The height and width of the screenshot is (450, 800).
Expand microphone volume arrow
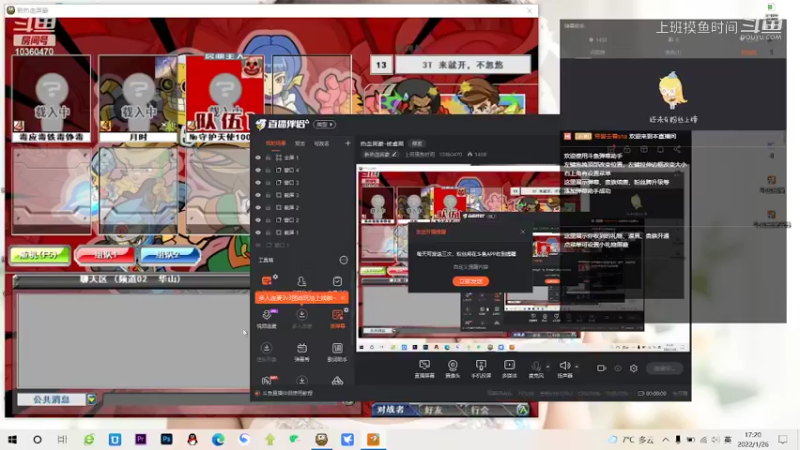point(548,366)
